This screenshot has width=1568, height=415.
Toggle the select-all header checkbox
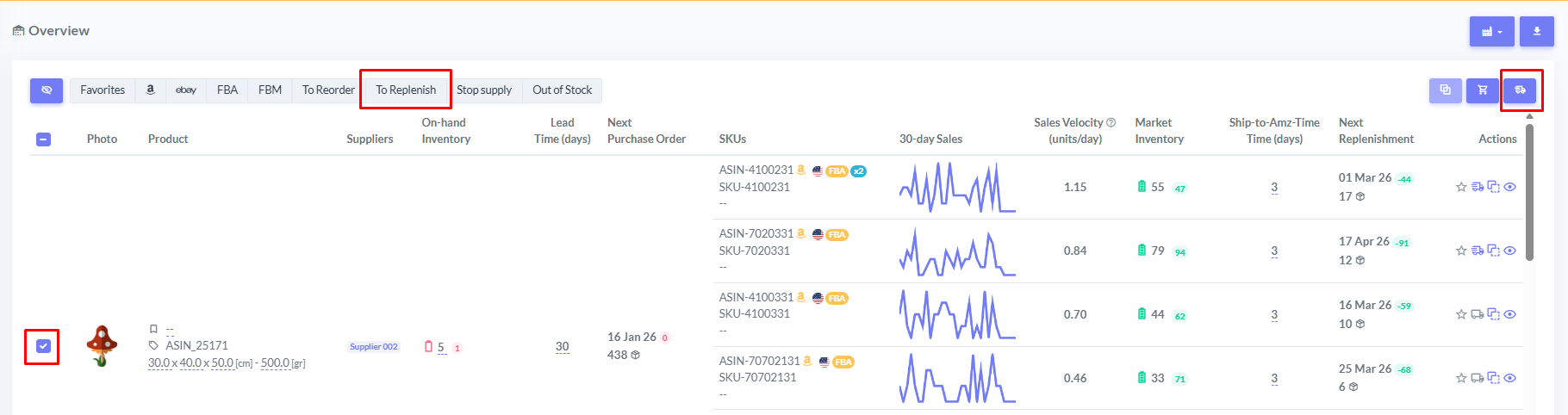point(43,139)
